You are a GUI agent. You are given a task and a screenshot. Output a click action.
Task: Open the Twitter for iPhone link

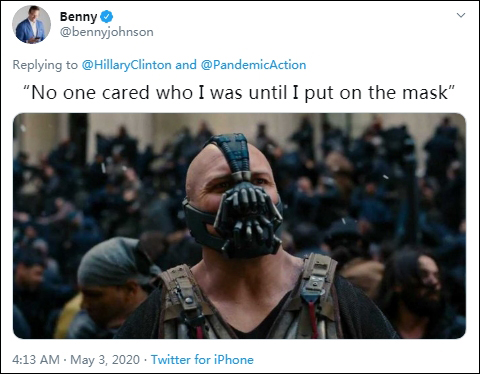coord(202,360)
